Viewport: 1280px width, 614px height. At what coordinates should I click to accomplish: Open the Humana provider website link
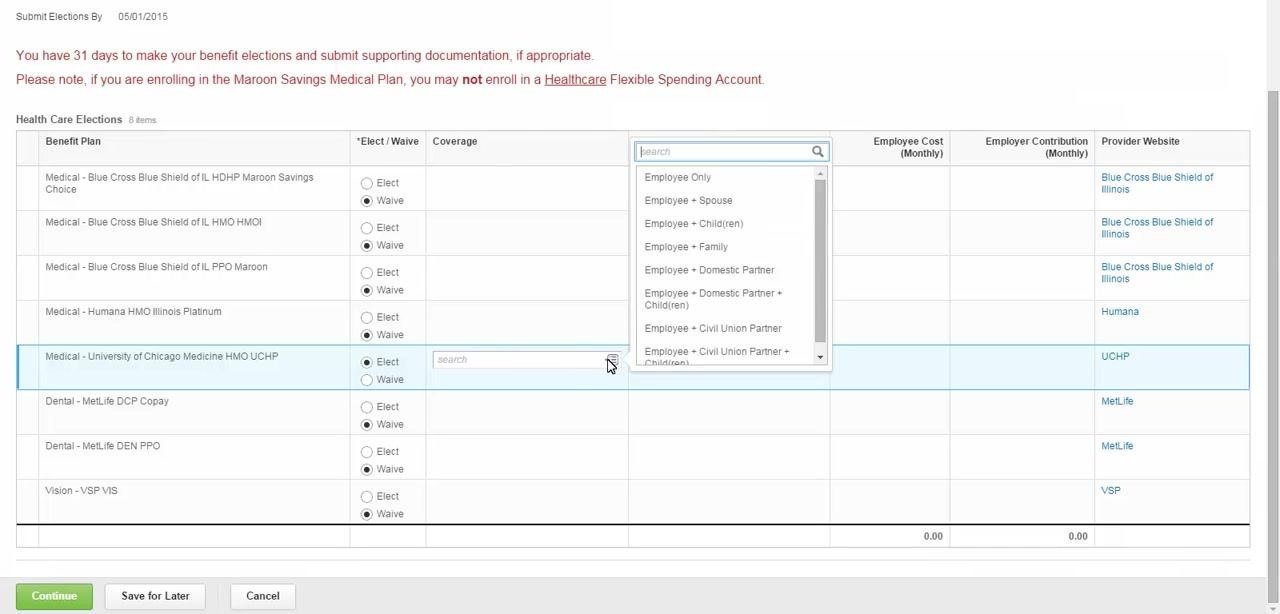[x=1120, y=312]
